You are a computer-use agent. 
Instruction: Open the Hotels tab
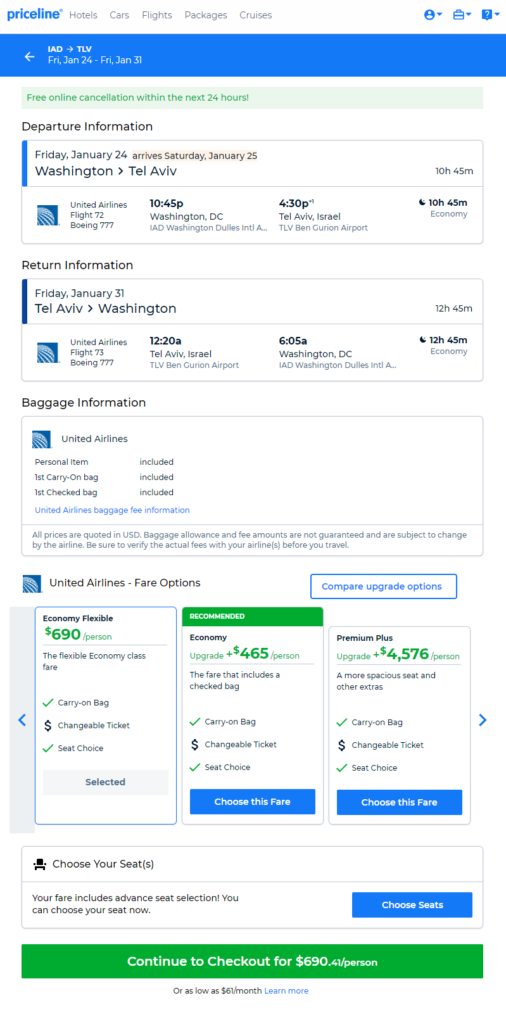[x=83, y=15]
